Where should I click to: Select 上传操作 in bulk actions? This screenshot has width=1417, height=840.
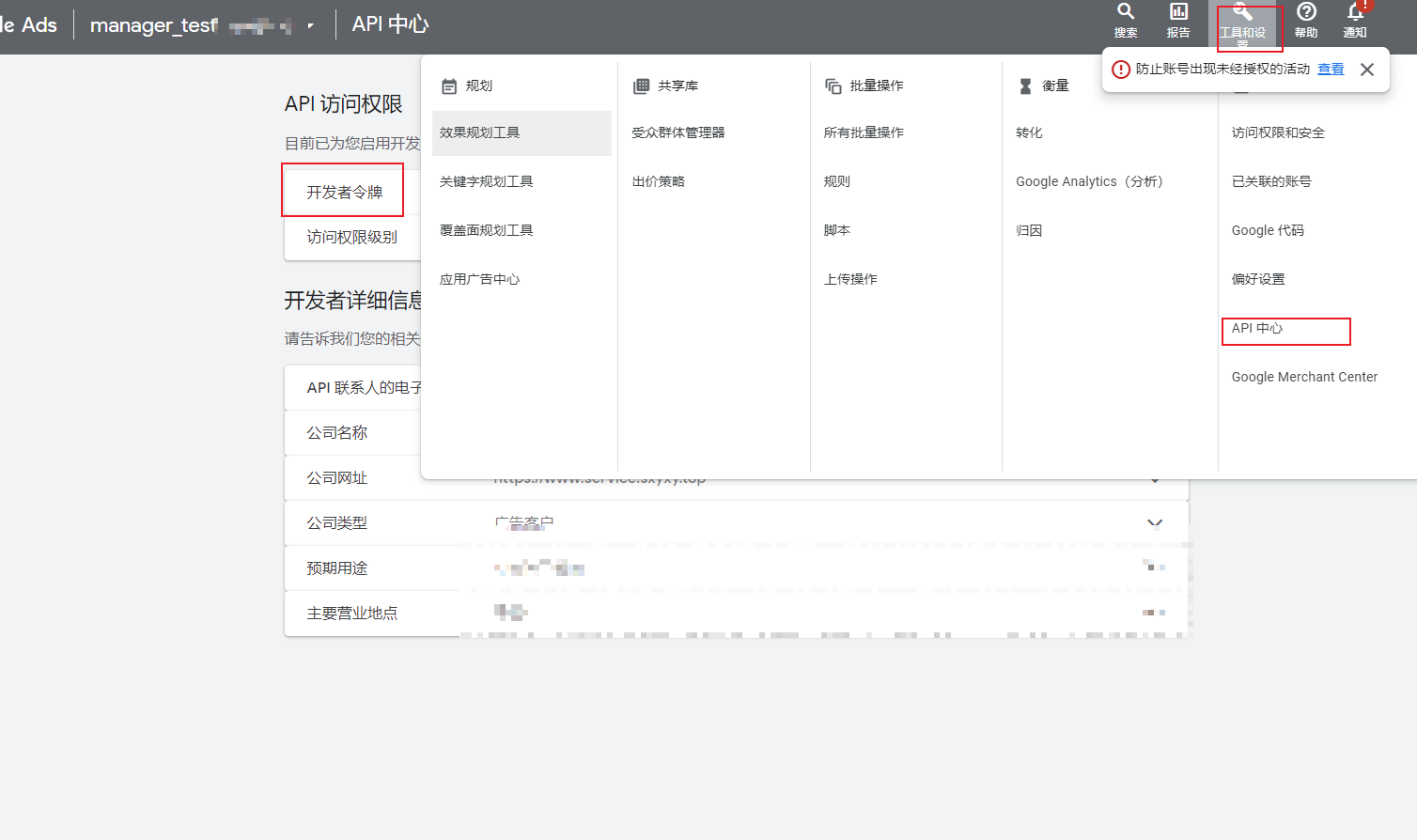(x=850, y=279)
